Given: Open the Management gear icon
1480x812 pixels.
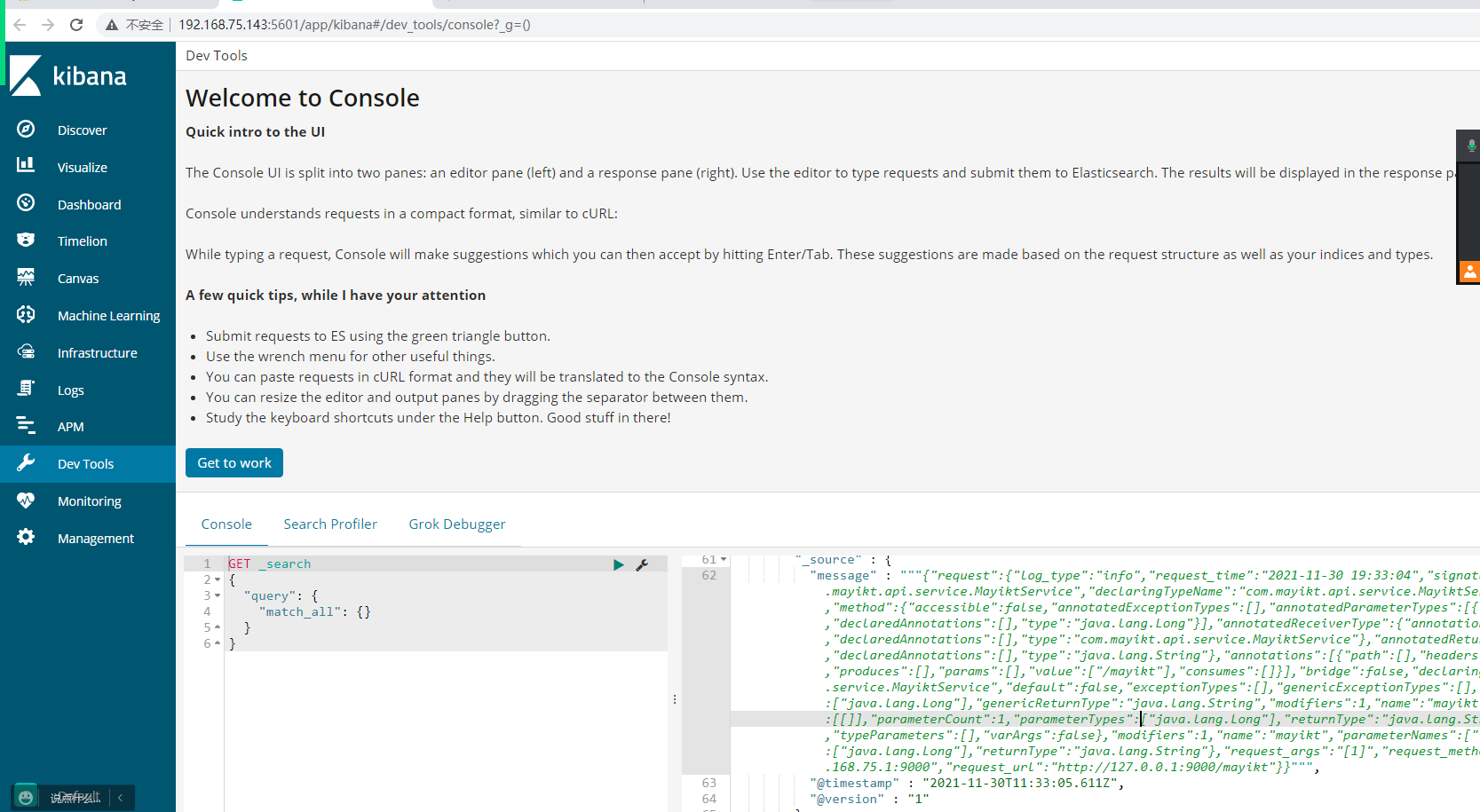Looking at the screenshot, I should 26,537.
